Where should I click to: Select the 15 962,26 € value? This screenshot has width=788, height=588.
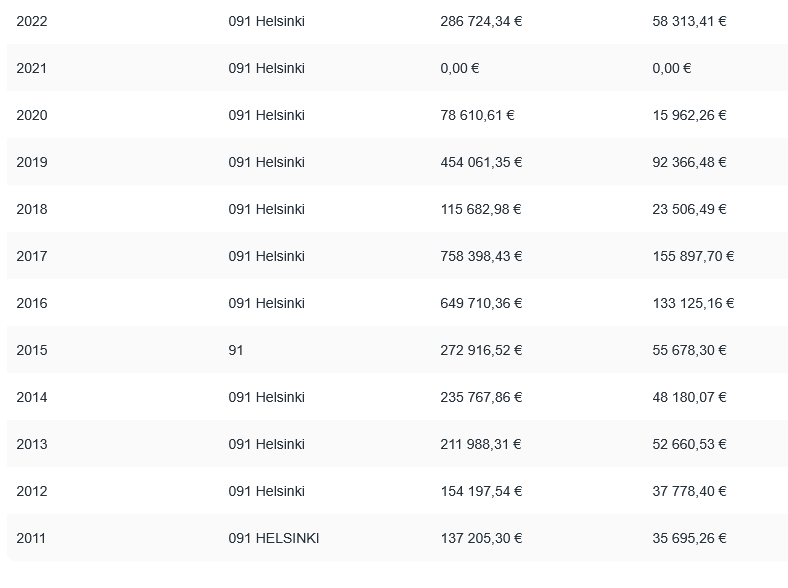pyautogui.click(x=689, y=115)
